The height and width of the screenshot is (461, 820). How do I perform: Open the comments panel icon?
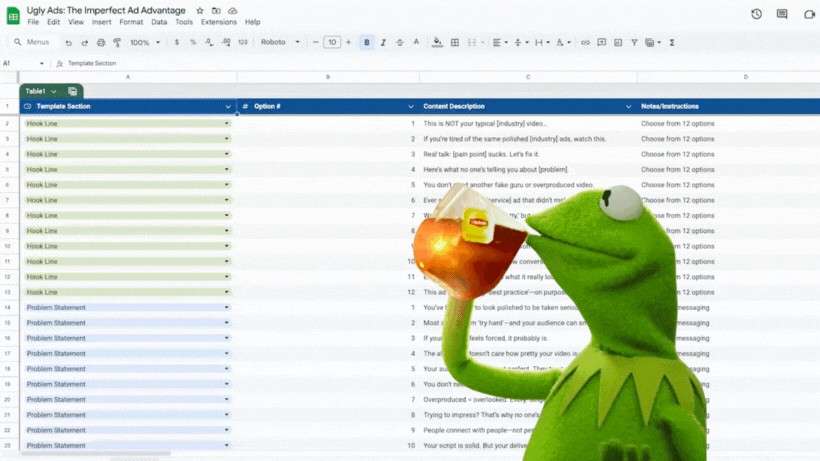782,14
